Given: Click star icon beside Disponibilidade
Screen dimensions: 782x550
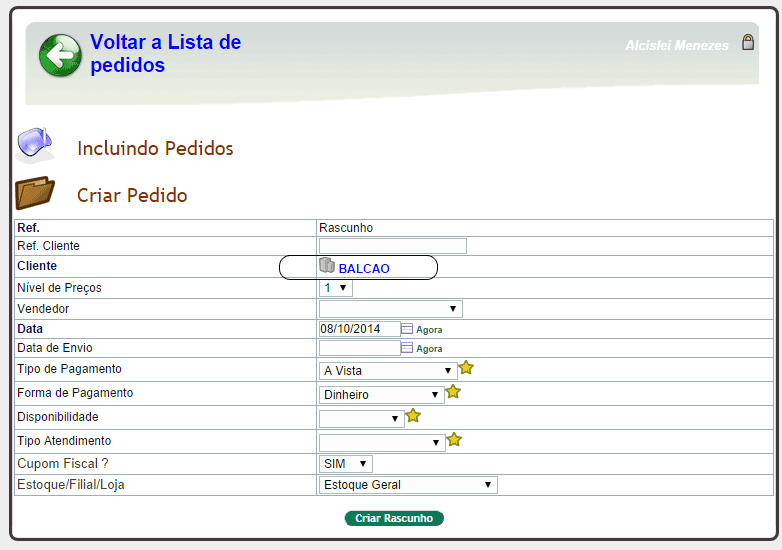Looking at the screenshot, I should (413, 415).
